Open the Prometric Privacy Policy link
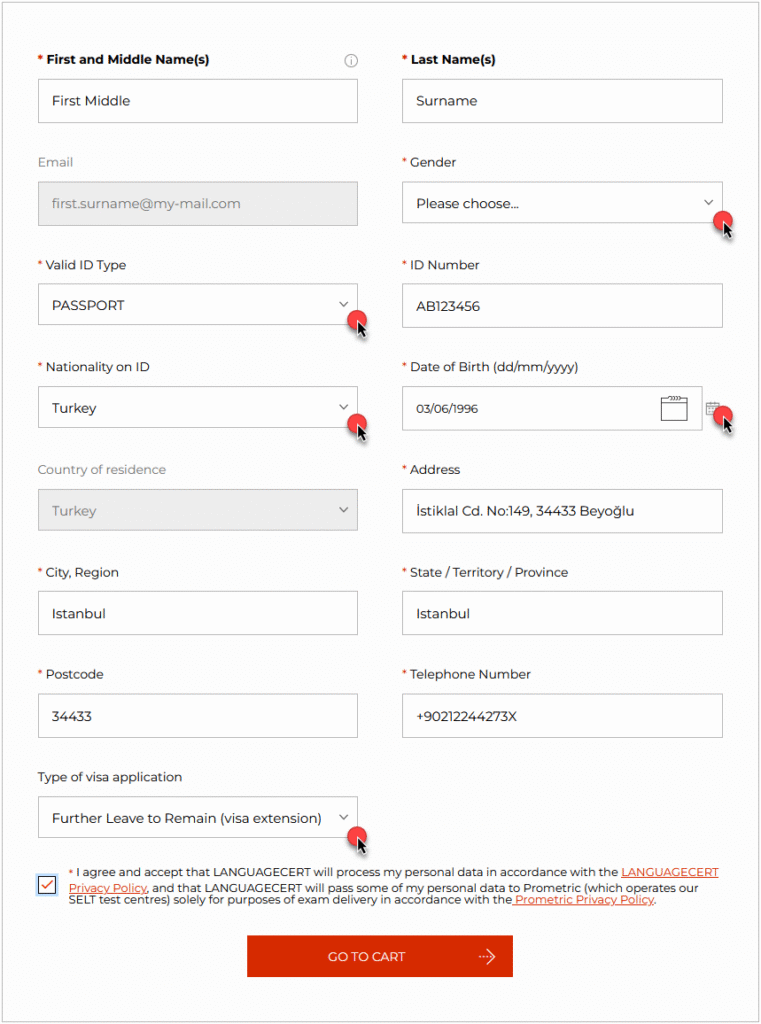The image size is (761, 1024). click(583, 900)
